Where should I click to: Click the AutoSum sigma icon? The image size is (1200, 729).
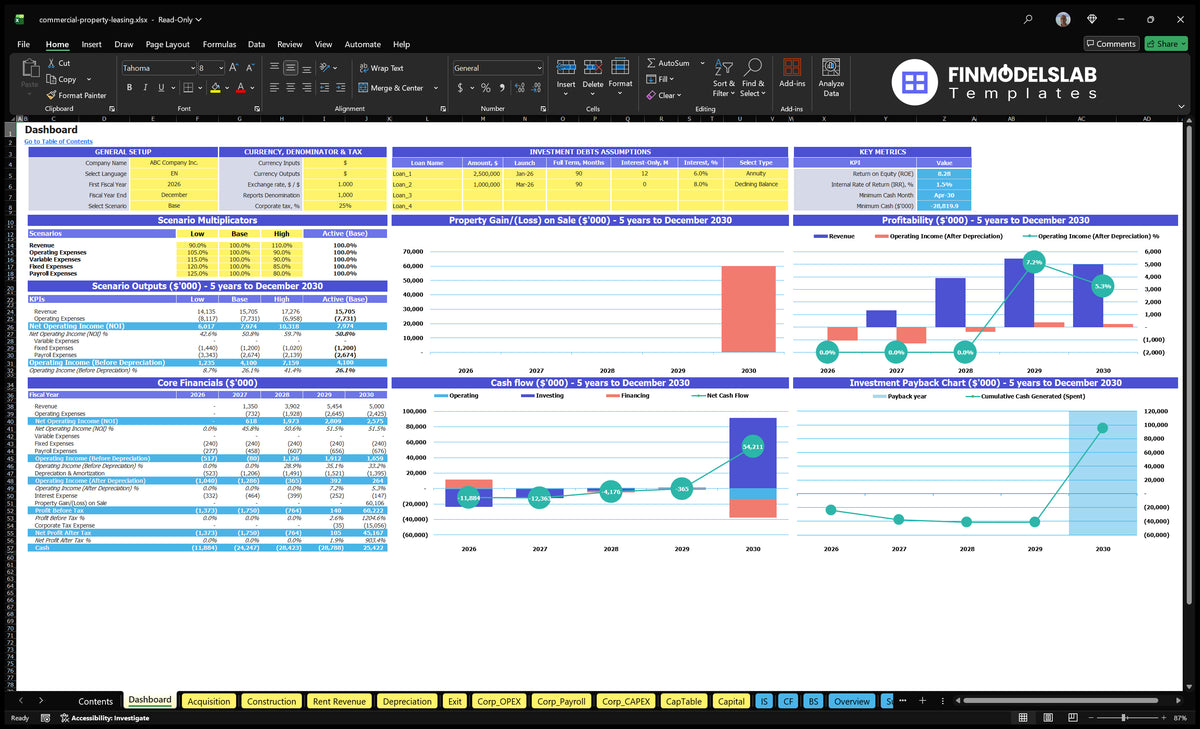pos(651,63)
